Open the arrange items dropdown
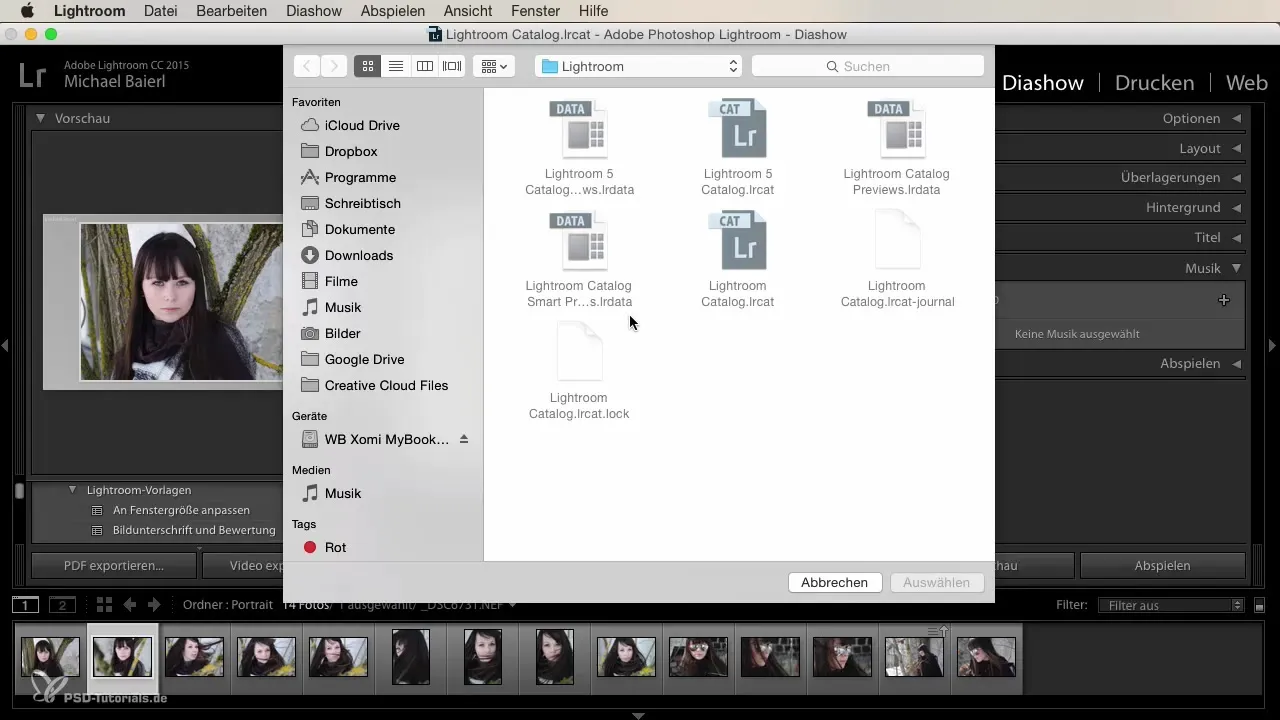The width and height of the screenshot is (1280, 720). 494,66
